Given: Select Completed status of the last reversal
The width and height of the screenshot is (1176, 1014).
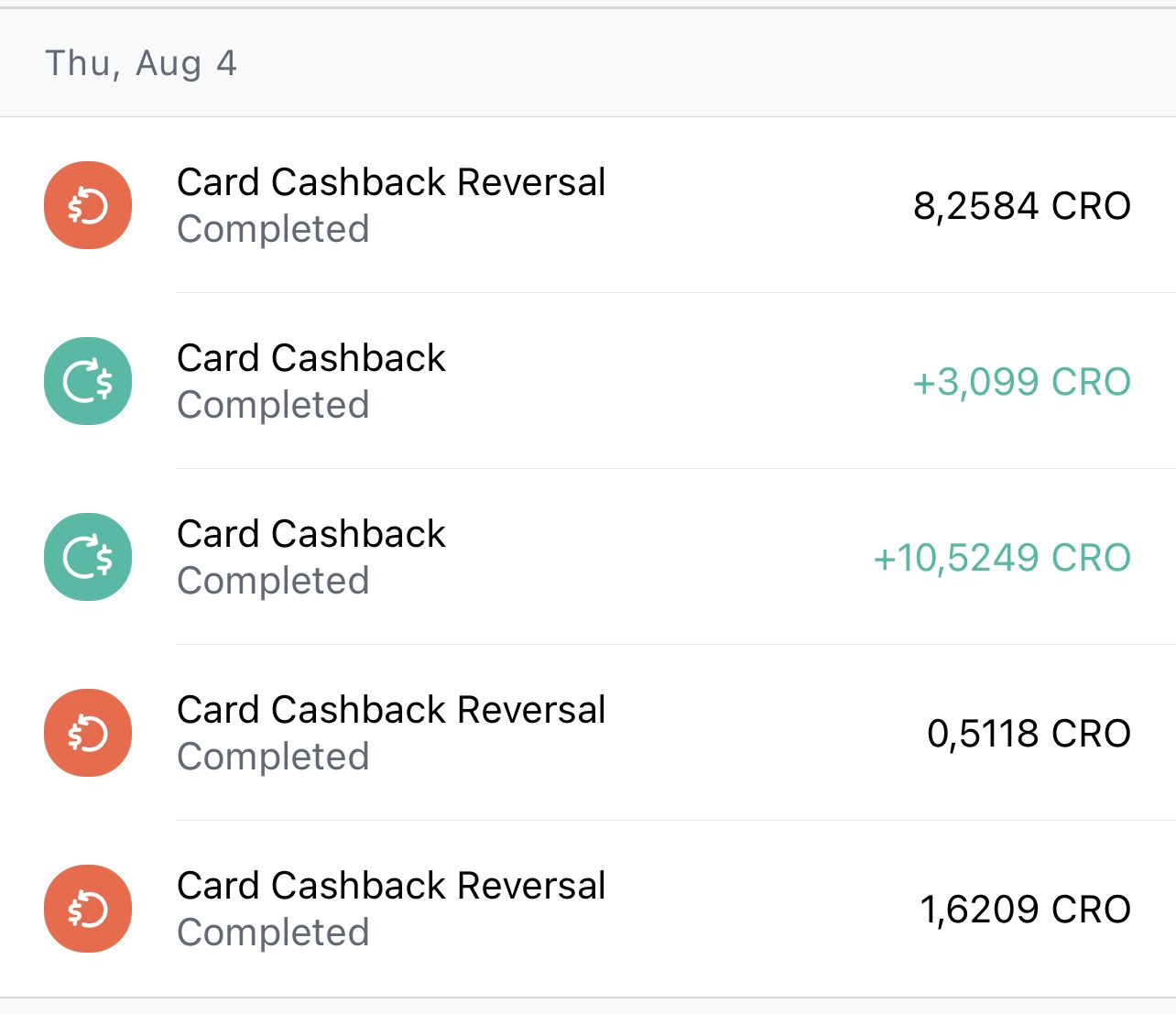Looking at the screenshot, I should (x=273, y=932).
